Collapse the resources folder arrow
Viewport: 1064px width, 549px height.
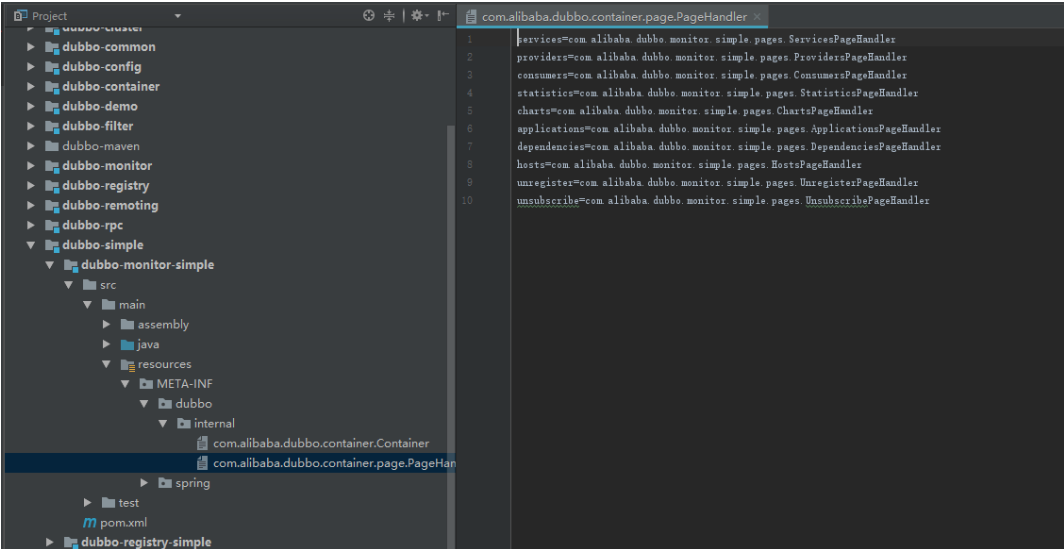[x=107, y=364]
